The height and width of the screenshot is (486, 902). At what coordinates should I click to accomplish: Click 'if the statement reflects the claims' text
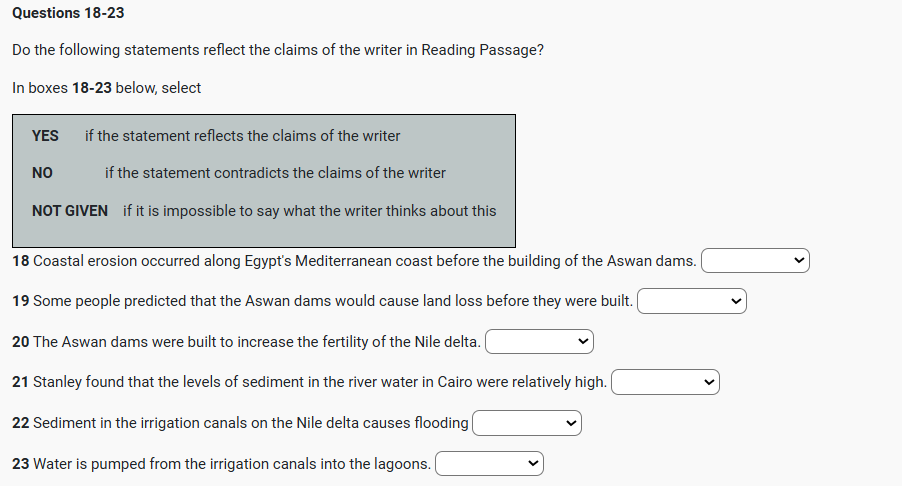(x=242, y=136)
